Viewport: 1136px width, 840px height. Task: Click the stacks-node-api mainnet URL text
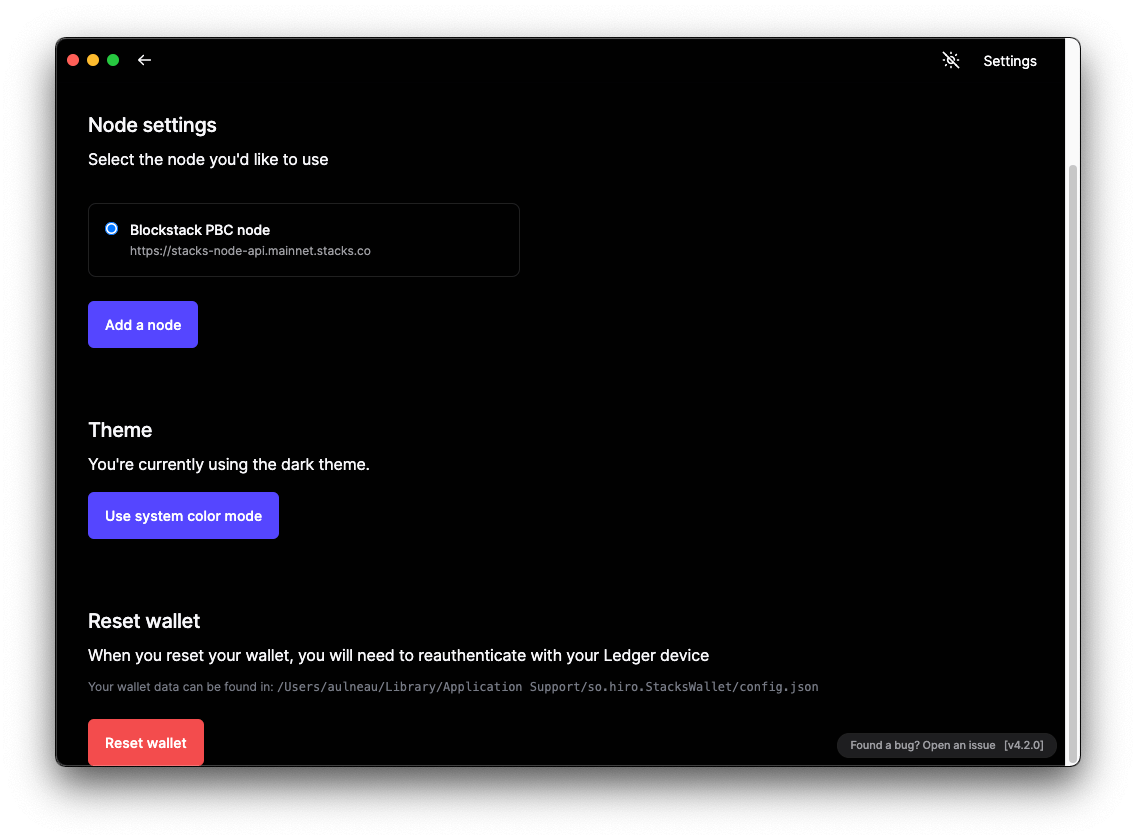(x=250, y=251)
